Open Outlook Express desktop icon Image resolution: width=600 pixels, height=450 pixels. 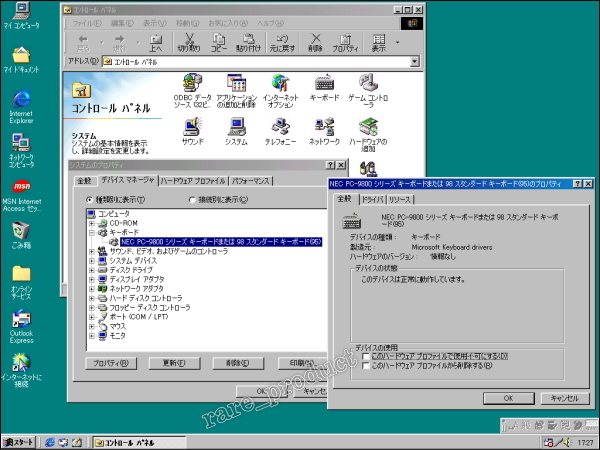coord(21,327)
